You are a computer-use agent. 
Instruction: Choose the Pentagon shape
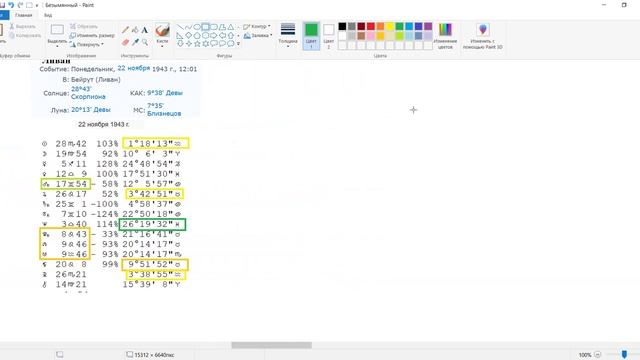[197, 36]
